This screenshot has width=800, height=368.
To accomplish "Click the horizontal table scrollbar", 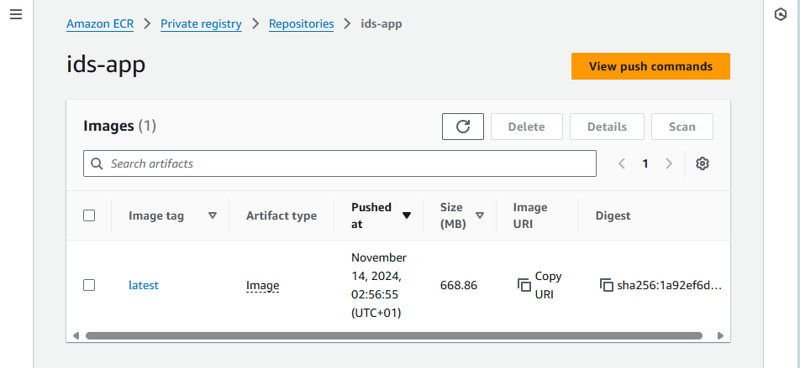I will 394,336.
